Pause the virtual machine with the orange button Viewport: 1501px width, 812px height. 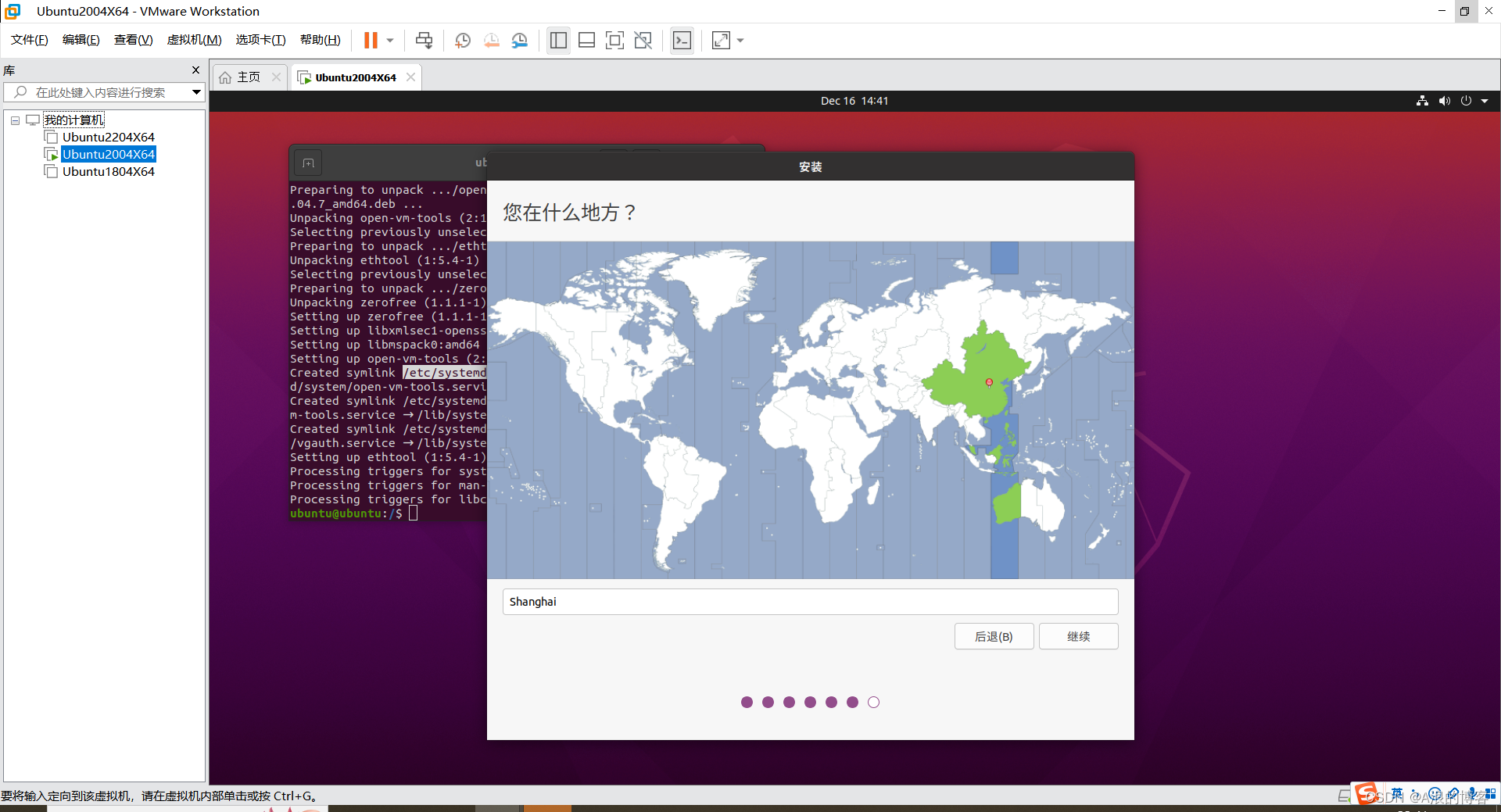pyautogui.click(x=371, y=40)
